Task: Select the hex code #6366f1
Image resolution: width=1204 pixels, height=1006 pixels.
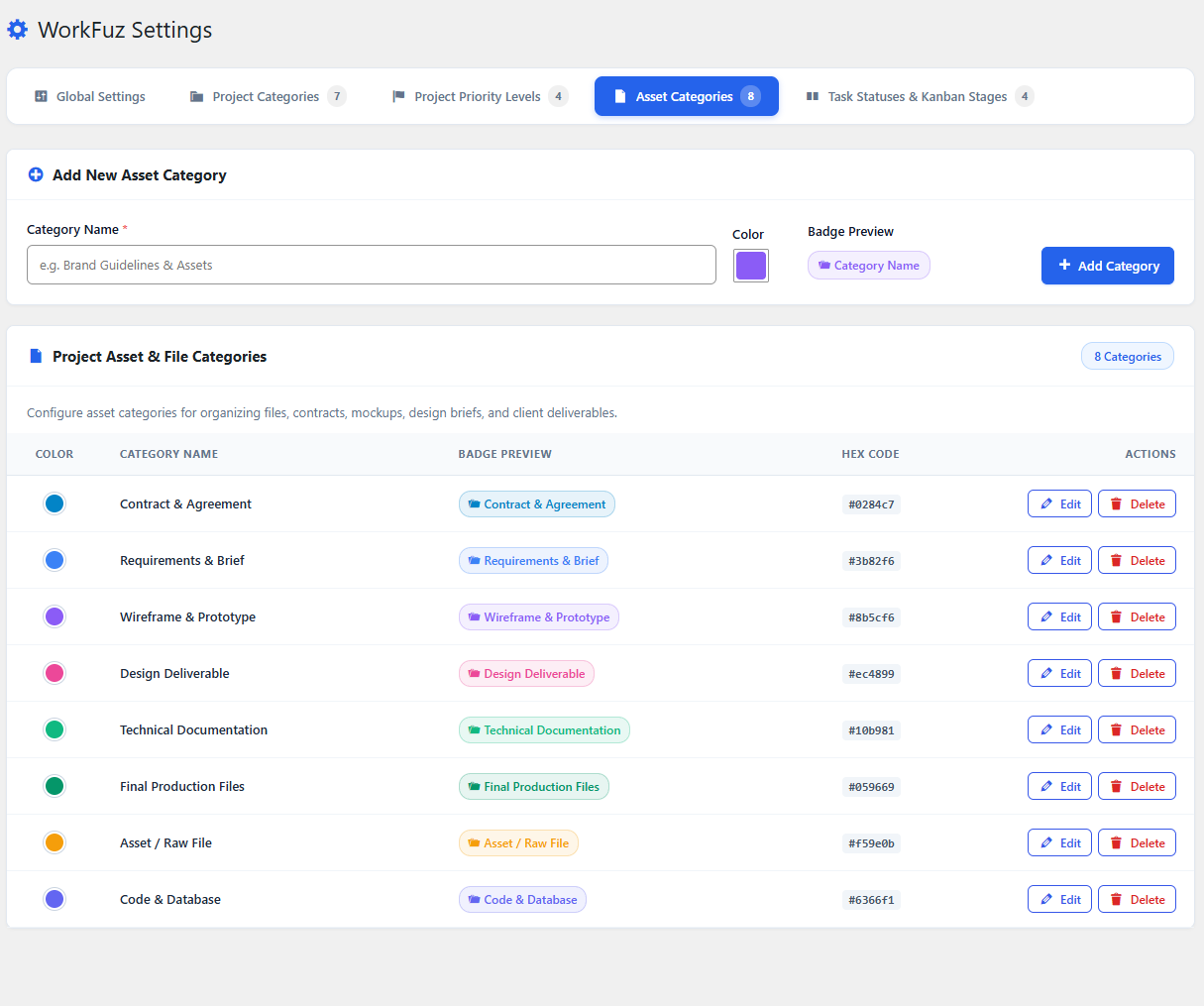Action: pyautogui.click(x=871, y=900)
